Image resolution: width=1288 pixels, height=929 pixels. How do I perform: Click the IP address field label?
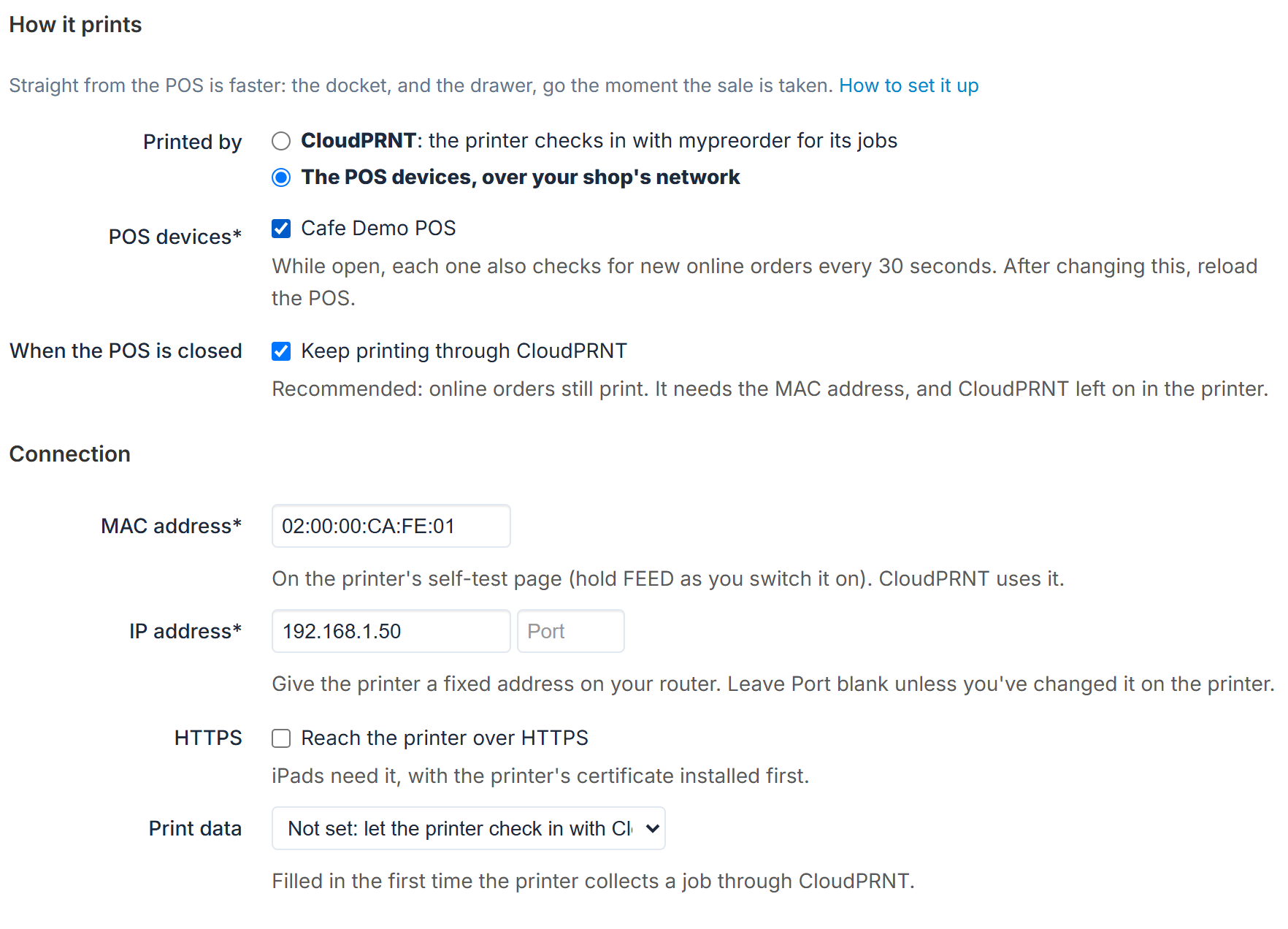pos(185,631)
